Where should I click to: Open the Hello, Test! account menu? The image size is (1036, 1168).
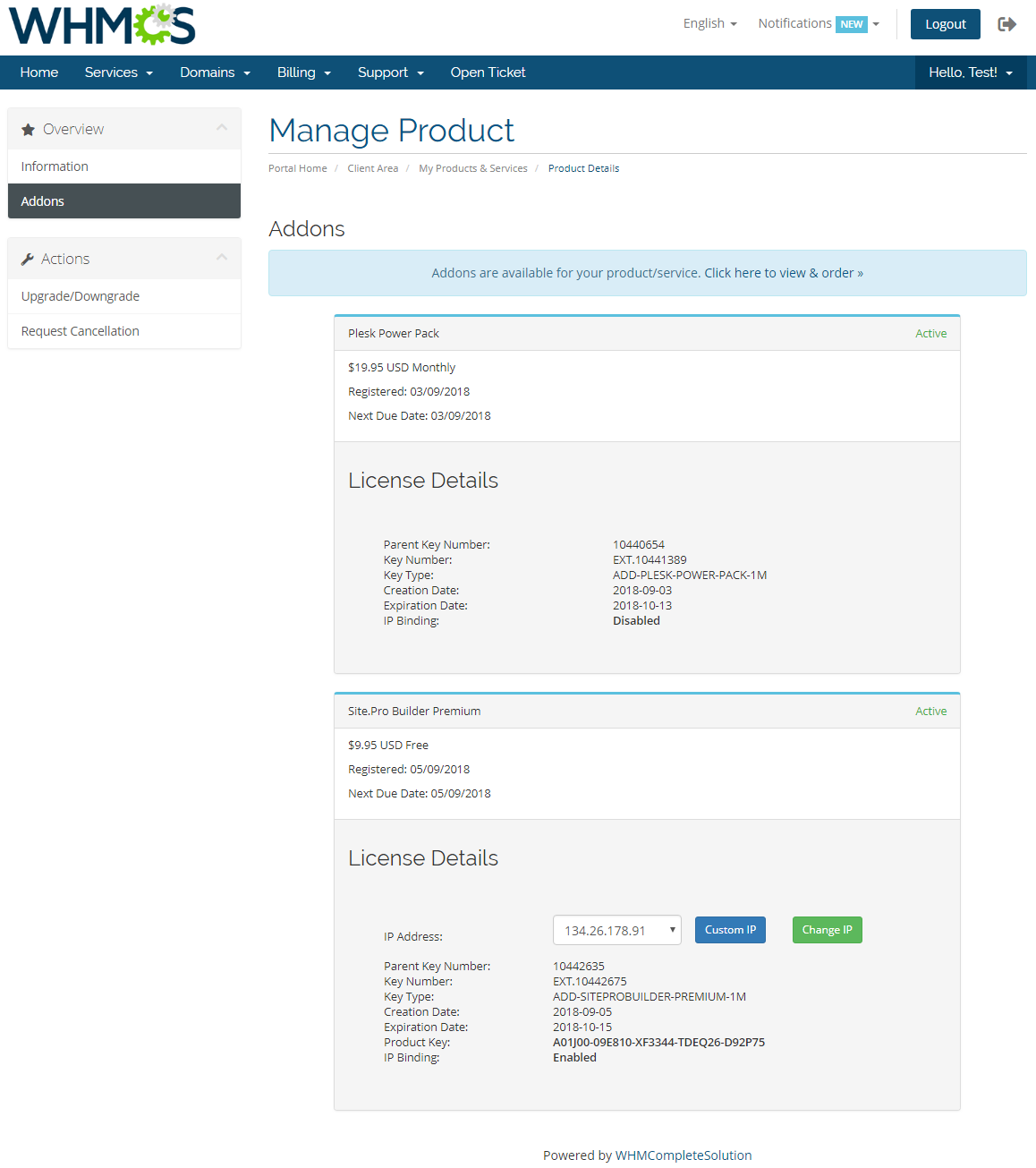coord(971,72)
